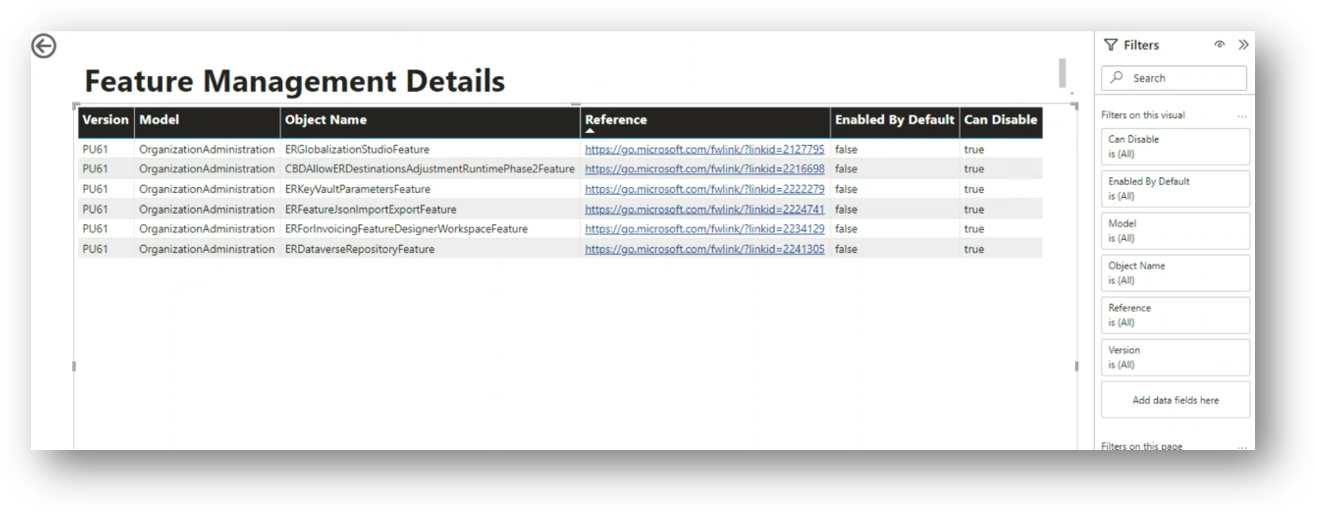Expand the Version filter card
Image resolution: width=1317 pixels, height=512 pixels.
[1175, 357]
